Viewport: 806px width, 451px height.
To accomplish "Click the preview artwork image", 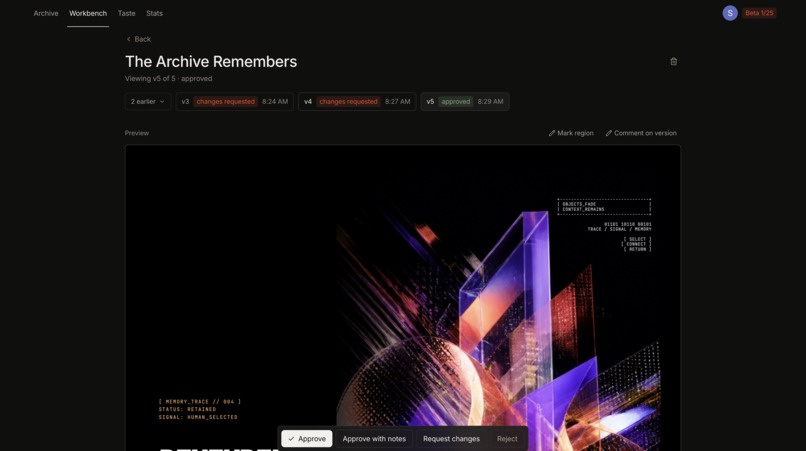I will 403,298.
